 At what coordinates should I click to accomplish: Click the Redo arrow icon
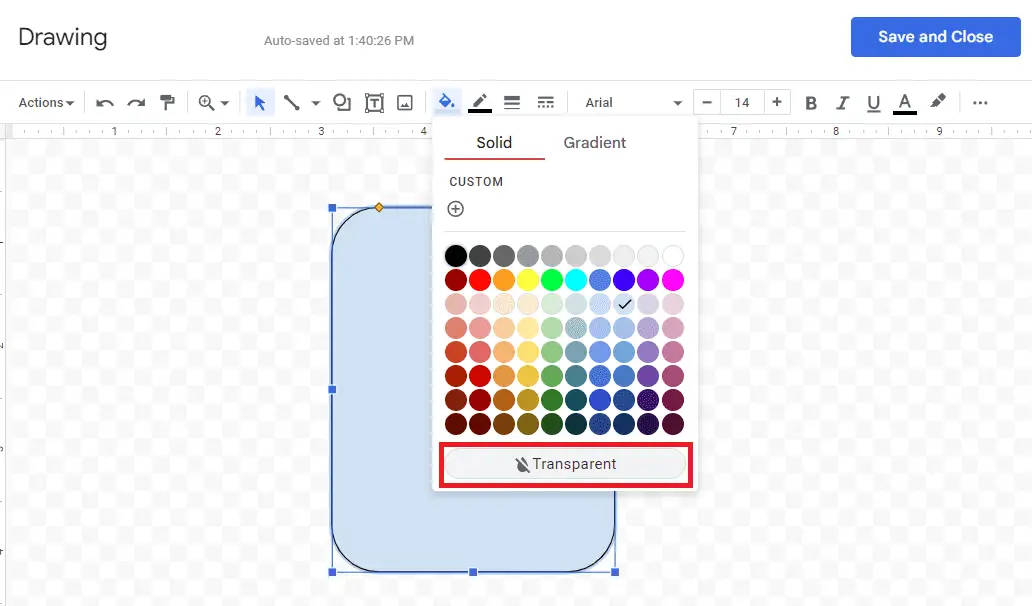coord(136,103)
